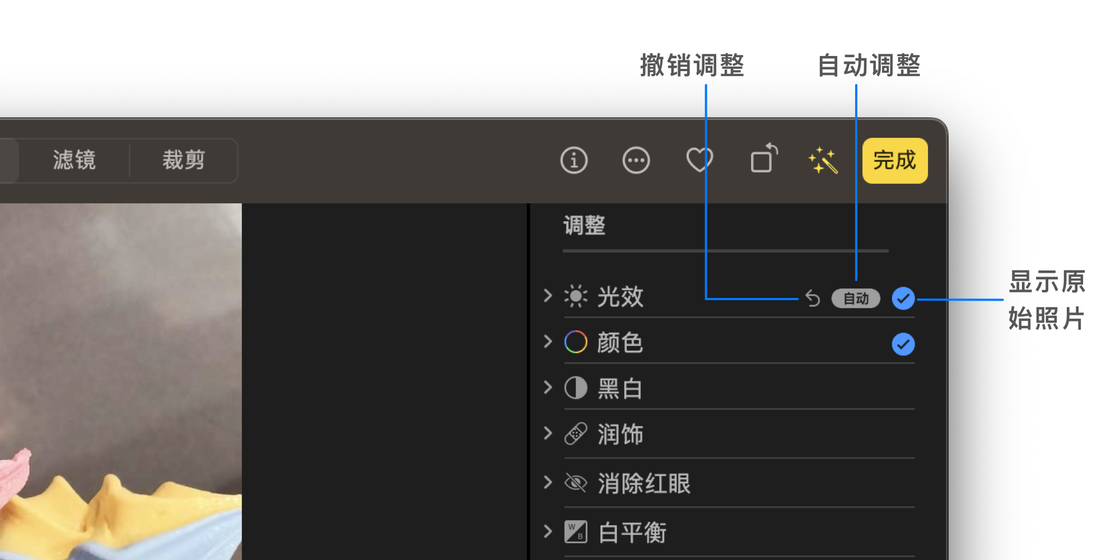Expand the 黑白 section

(548, 388)
